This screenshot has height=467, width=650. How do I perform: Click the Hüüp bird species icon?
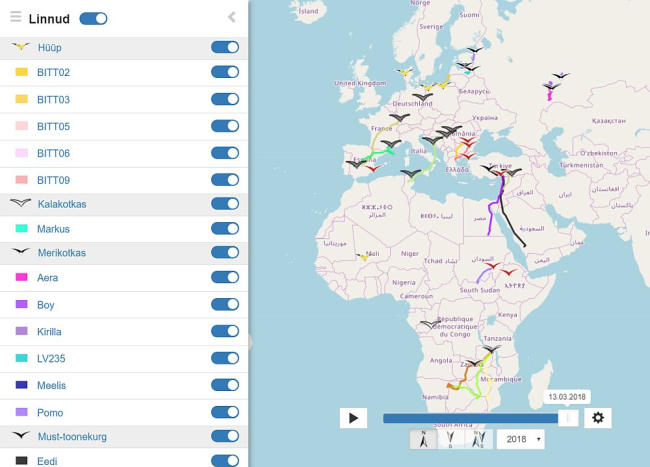point(21,47)
